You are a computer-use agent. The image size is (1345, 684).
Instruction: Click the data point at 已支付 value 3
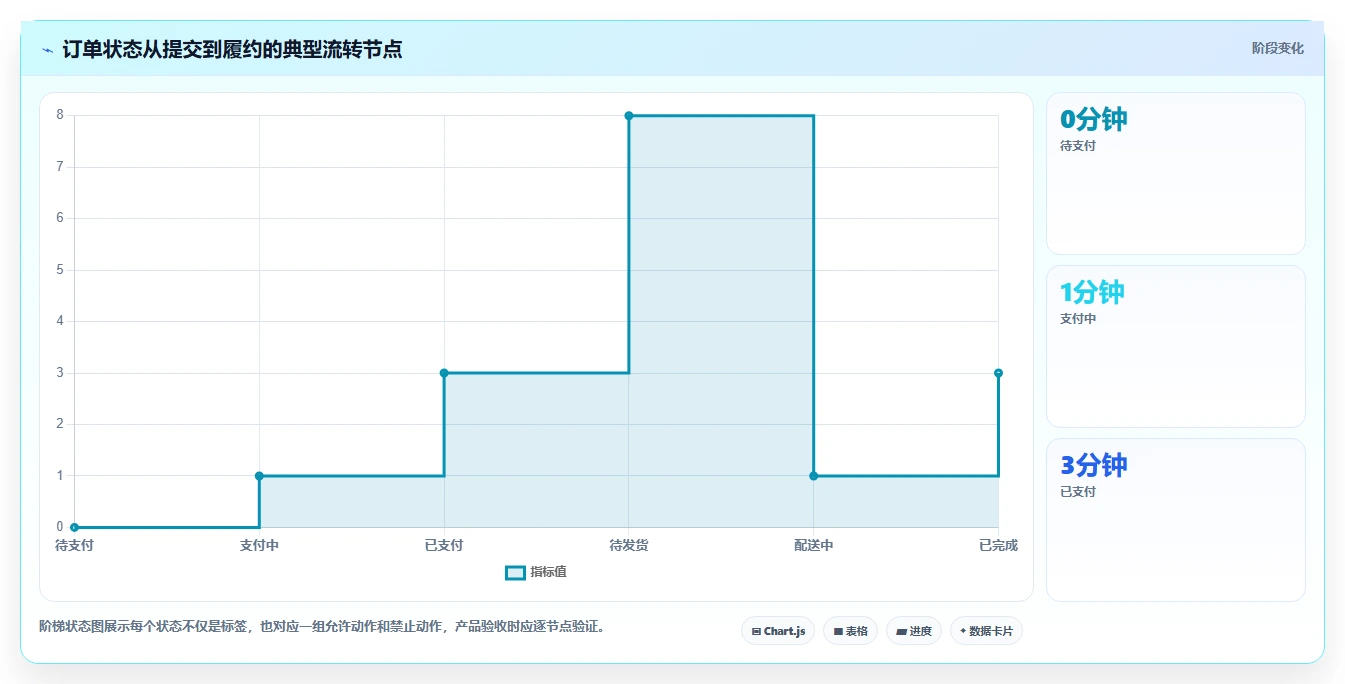tap(444, 373)
